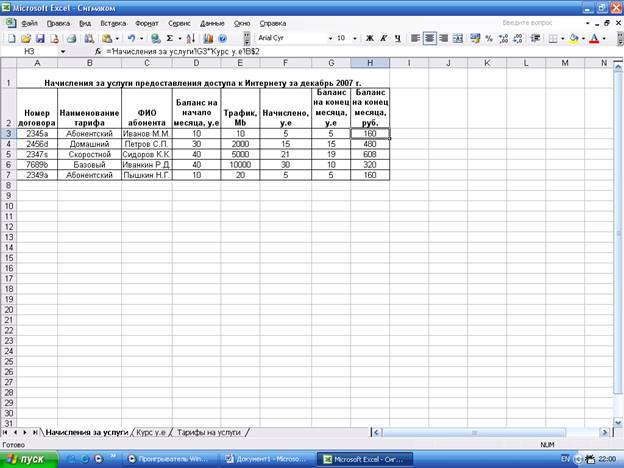Screen dimensions: 624x468
Task: Toggle italic formatting (К)
Action: 383,38
